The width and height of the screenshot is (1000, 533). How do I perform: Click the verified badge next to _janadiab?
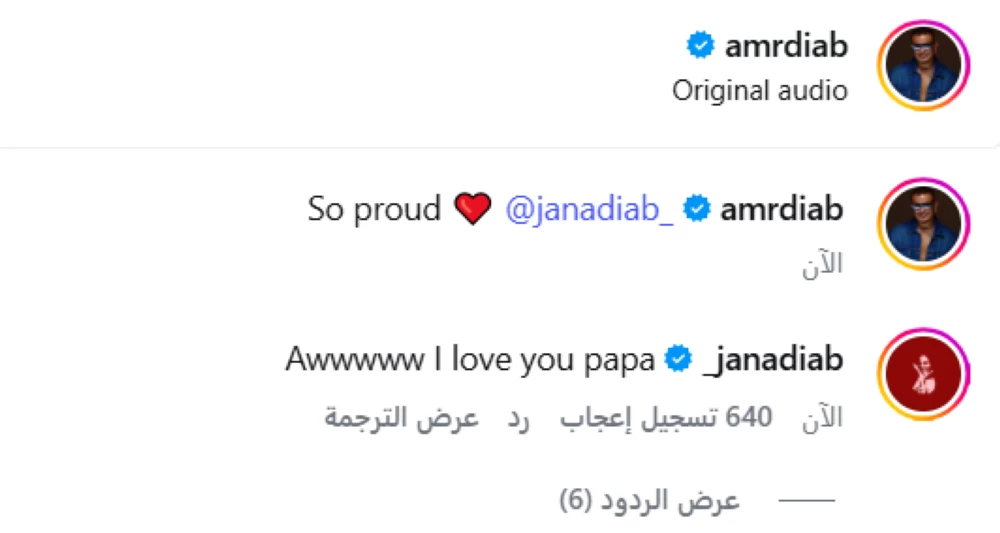click(680, 359)
